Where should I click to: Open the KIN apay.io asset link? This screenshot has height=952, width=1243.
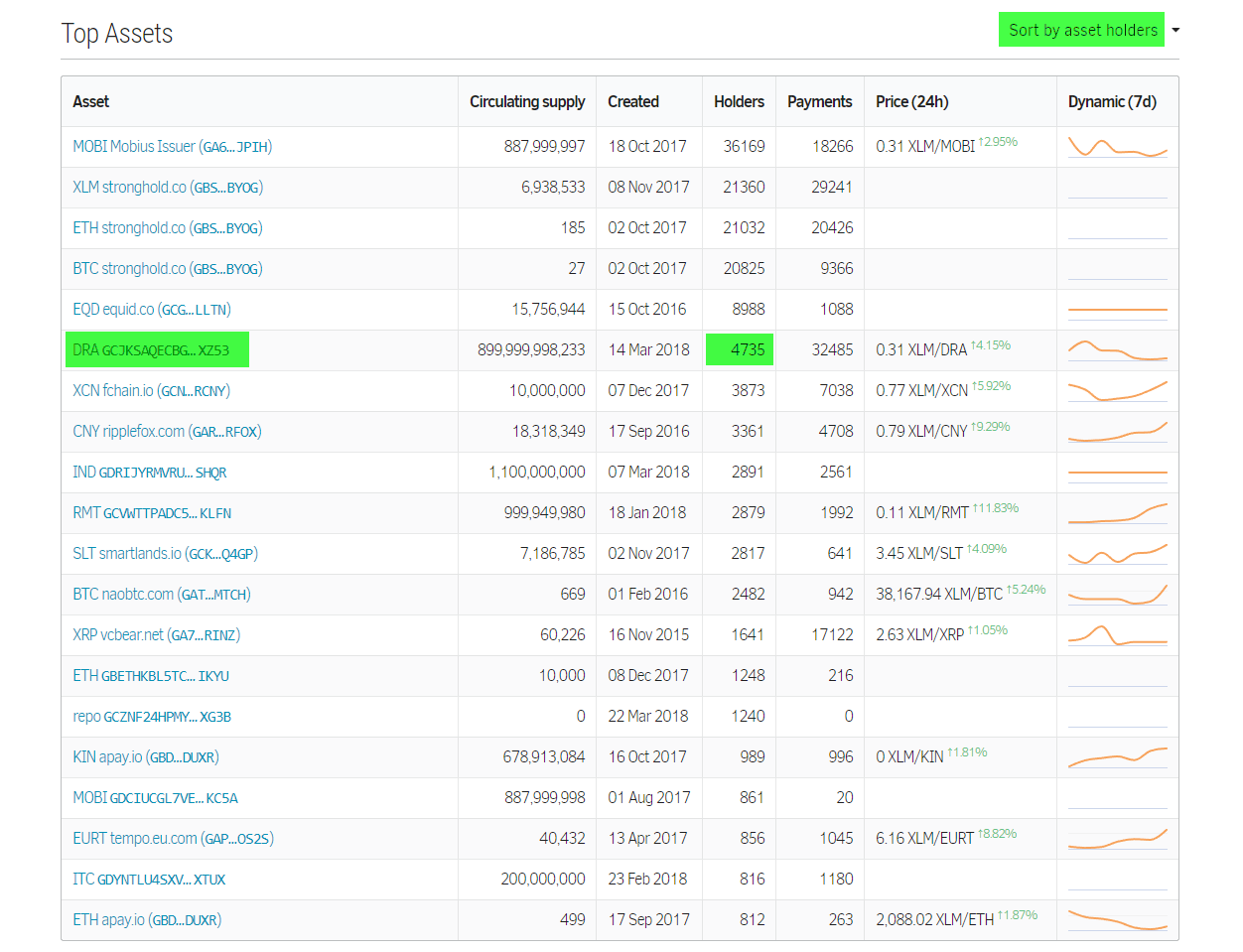146,757
